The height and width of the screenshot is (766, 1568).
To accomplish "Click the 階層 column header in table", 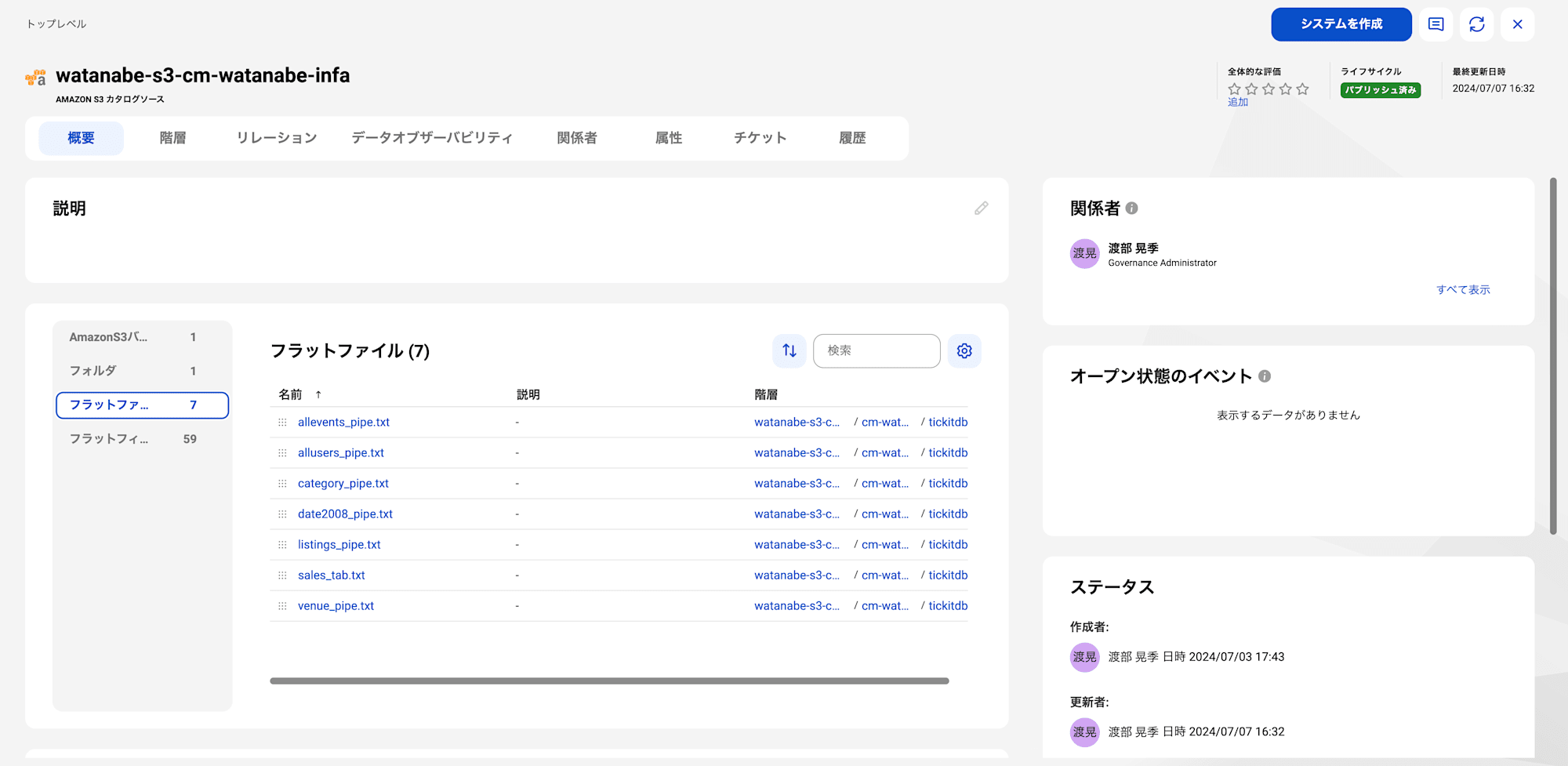I will pyautogui.click(x=766, y=394).
